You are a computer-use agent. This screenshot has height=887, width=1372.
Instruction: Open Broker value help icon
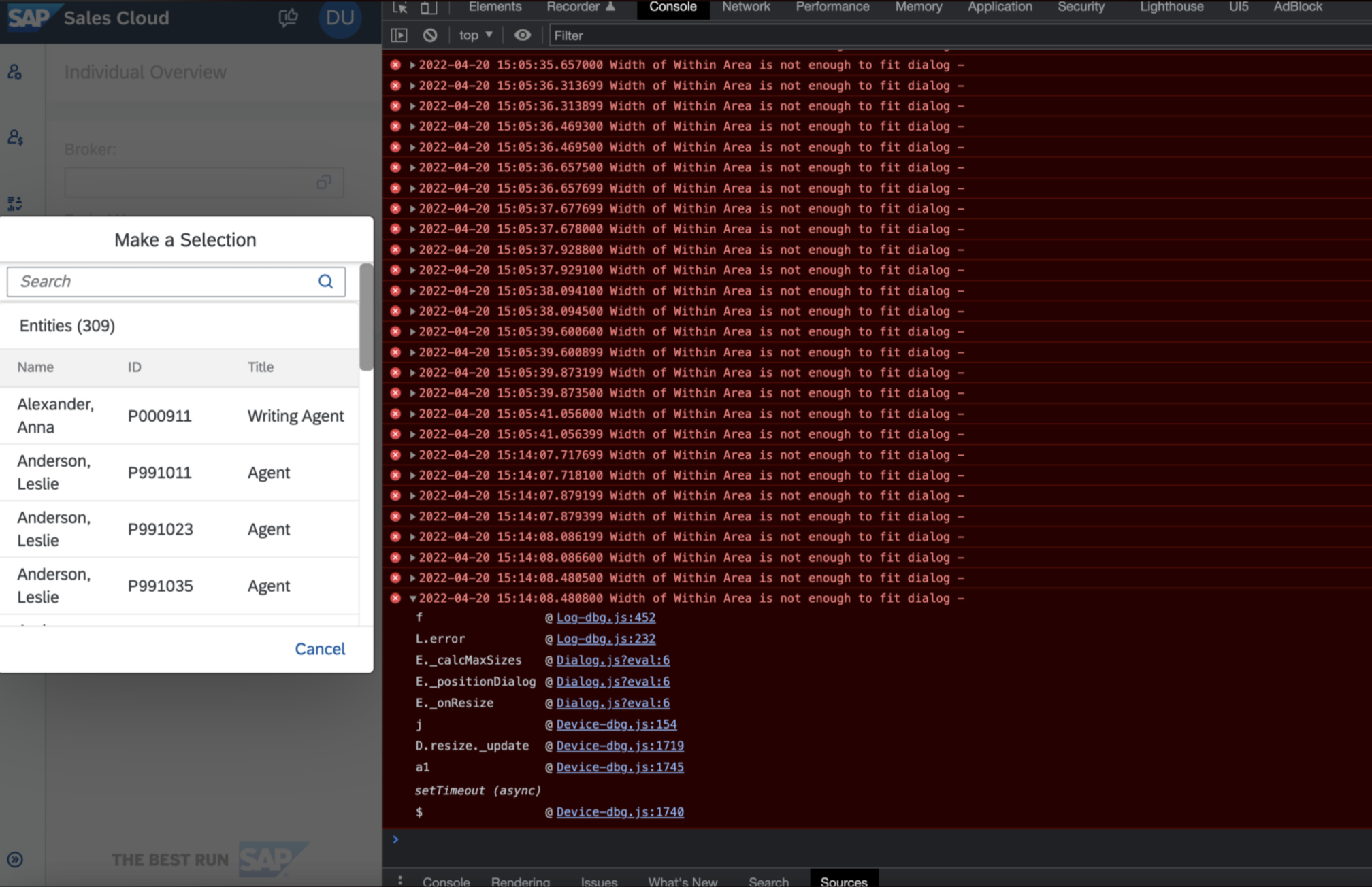coord(324,182)
